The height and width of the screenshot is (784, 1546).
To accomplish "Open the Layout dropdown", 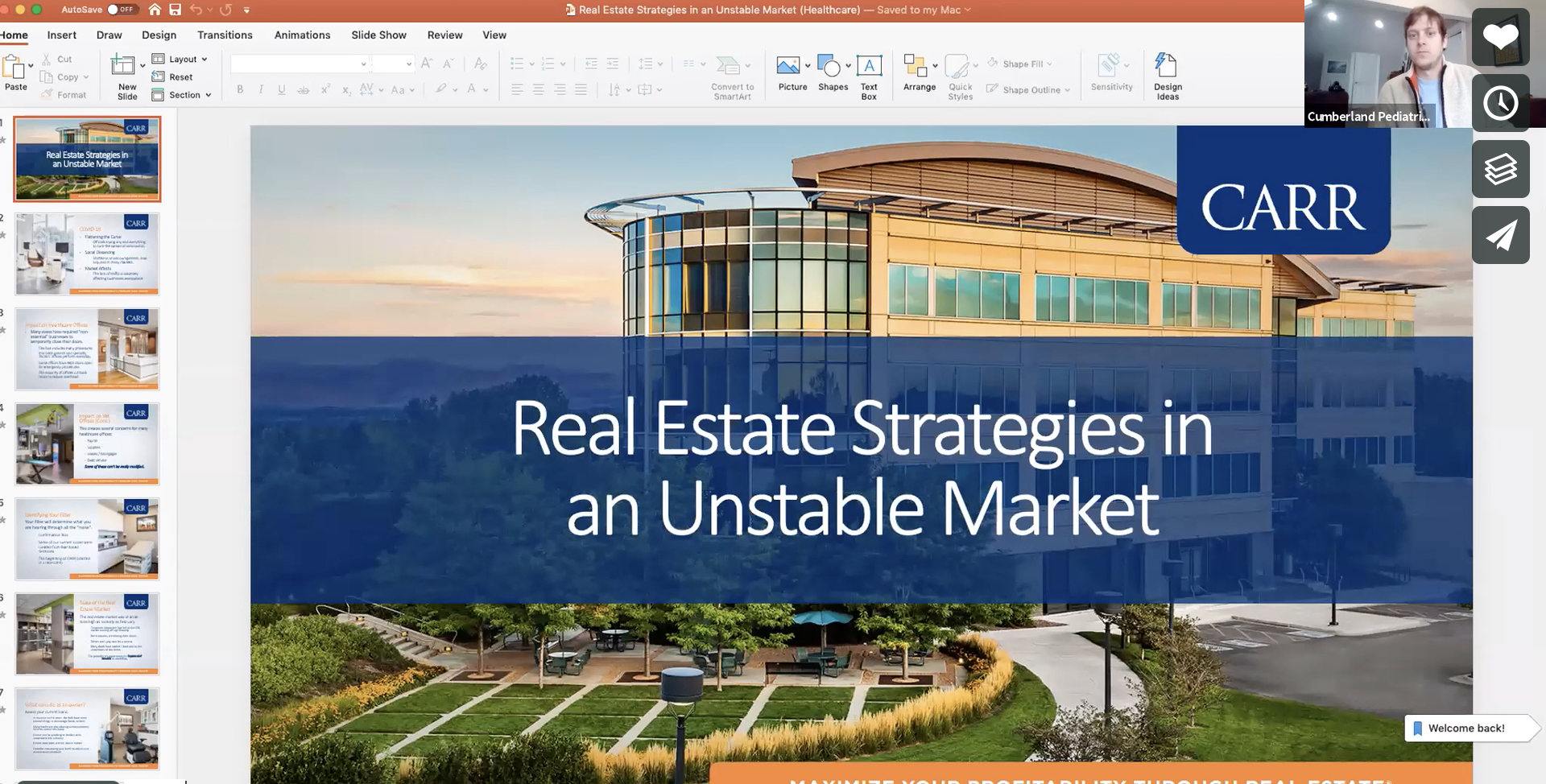I will pos(180,59).
